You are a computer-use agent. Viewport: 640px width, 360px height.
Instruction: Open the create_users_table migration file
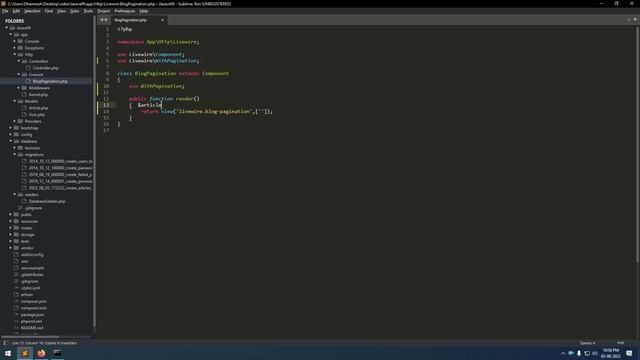[60, 161]
